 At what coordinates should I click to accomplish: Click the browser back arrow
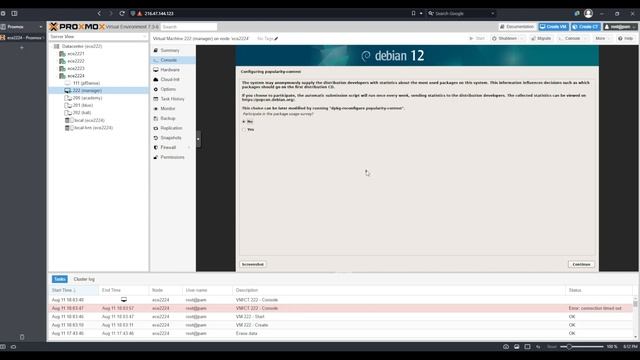[99, 13]
